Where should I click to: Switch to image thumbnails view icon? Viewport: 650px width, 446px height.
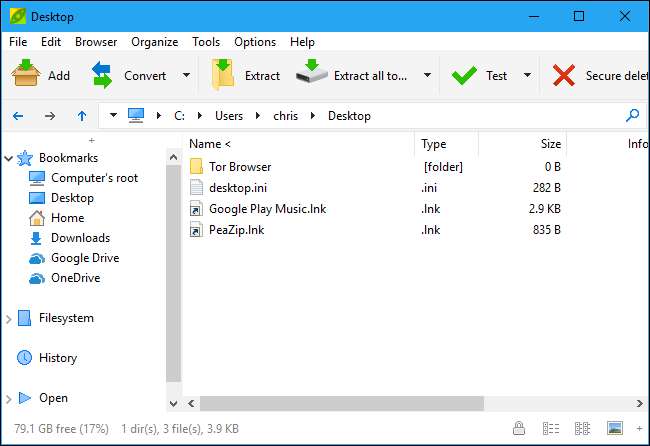click(x=614, y=428)
